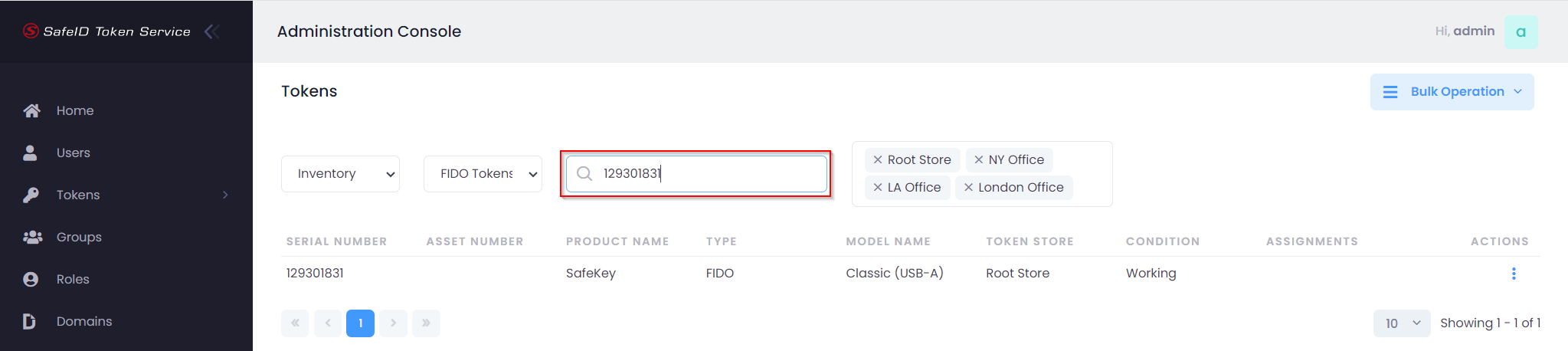Click the Tokens key icon
The image size is (1568, 351).
point(31,195)
